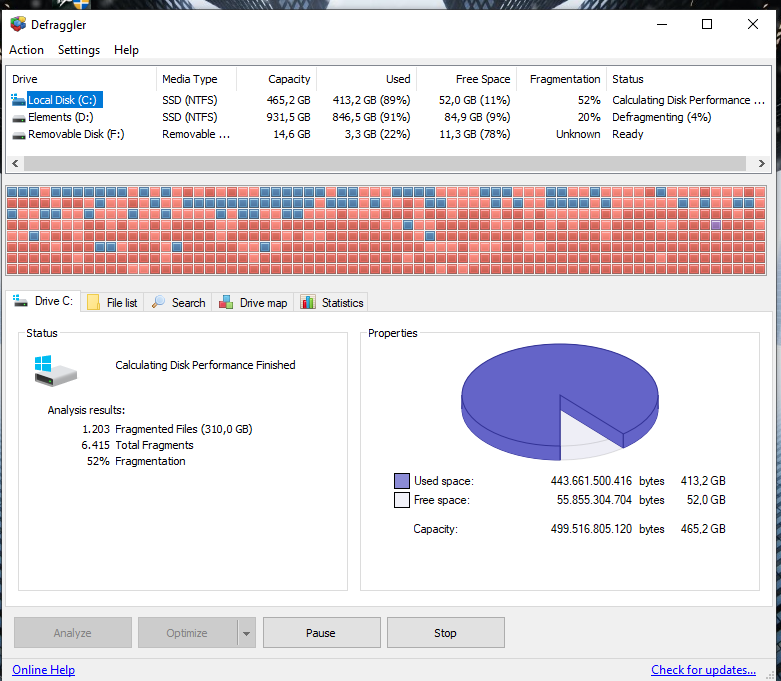Click the 846,5 GB (91%) used cell
The image size is (781, 681).
371,117
